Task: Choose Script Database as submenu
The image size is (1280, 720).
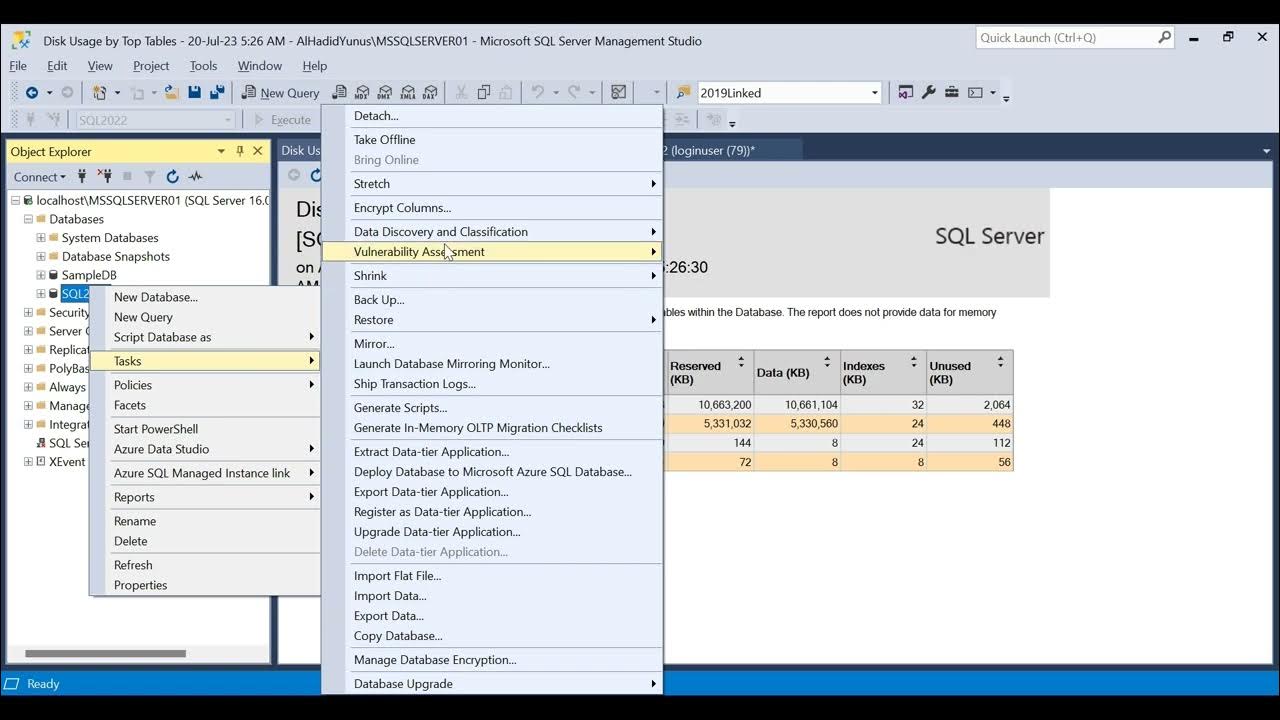Action: tap(205, 337)
